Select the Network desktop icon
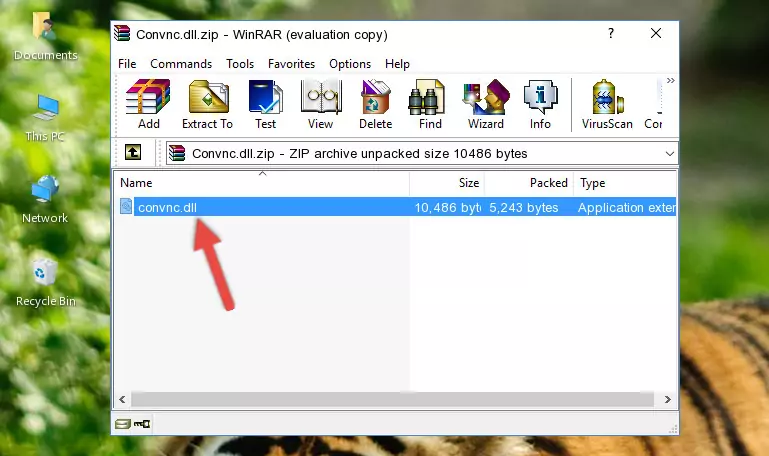Image resolution: width=769 pixels, height=456 pixels. point(45,200)
